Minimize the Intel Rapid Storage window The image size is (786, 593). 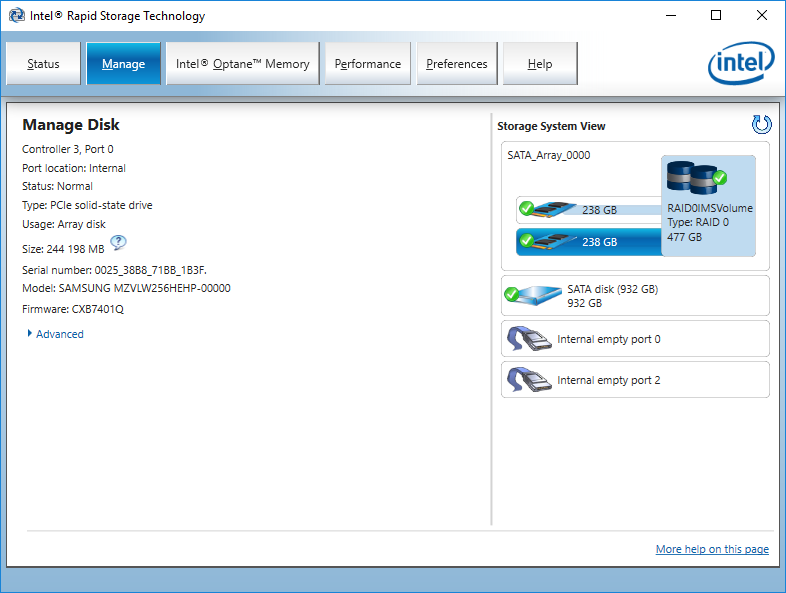coord(671,16)
